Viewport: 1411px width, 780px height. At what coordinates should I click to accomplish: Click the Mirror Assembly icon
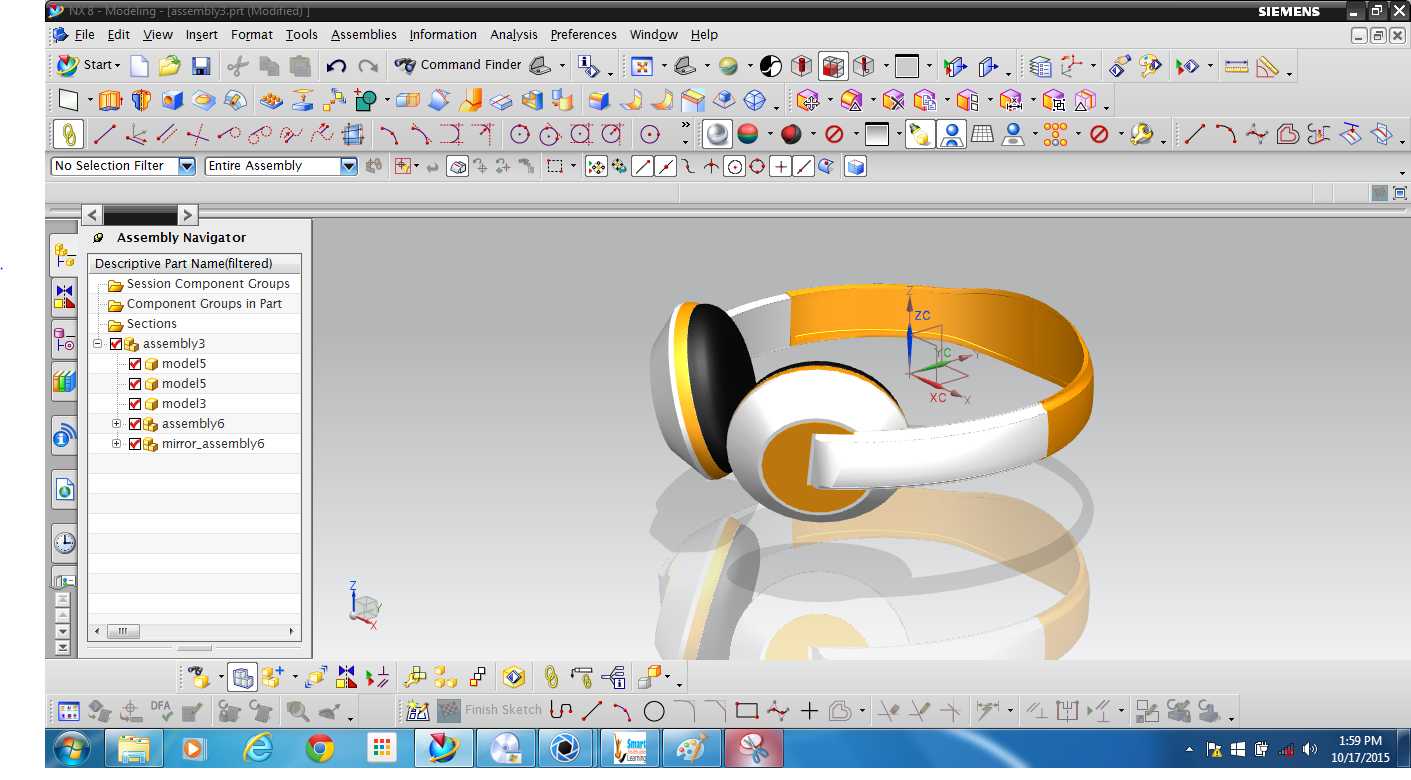(346, 677)
